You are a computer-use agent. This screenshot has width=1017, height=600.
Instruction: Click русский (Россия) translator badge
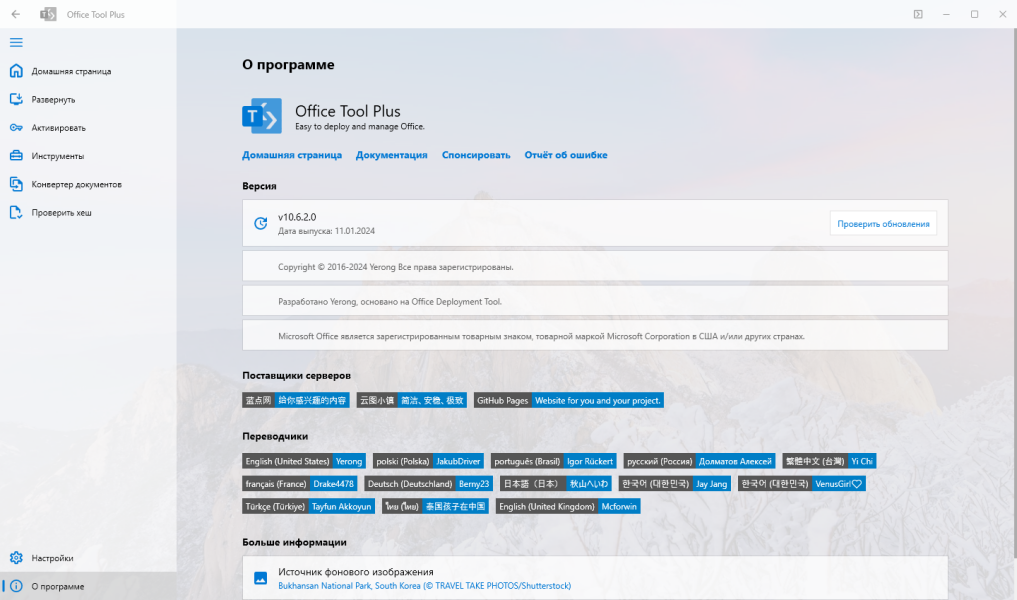[699, 461]
